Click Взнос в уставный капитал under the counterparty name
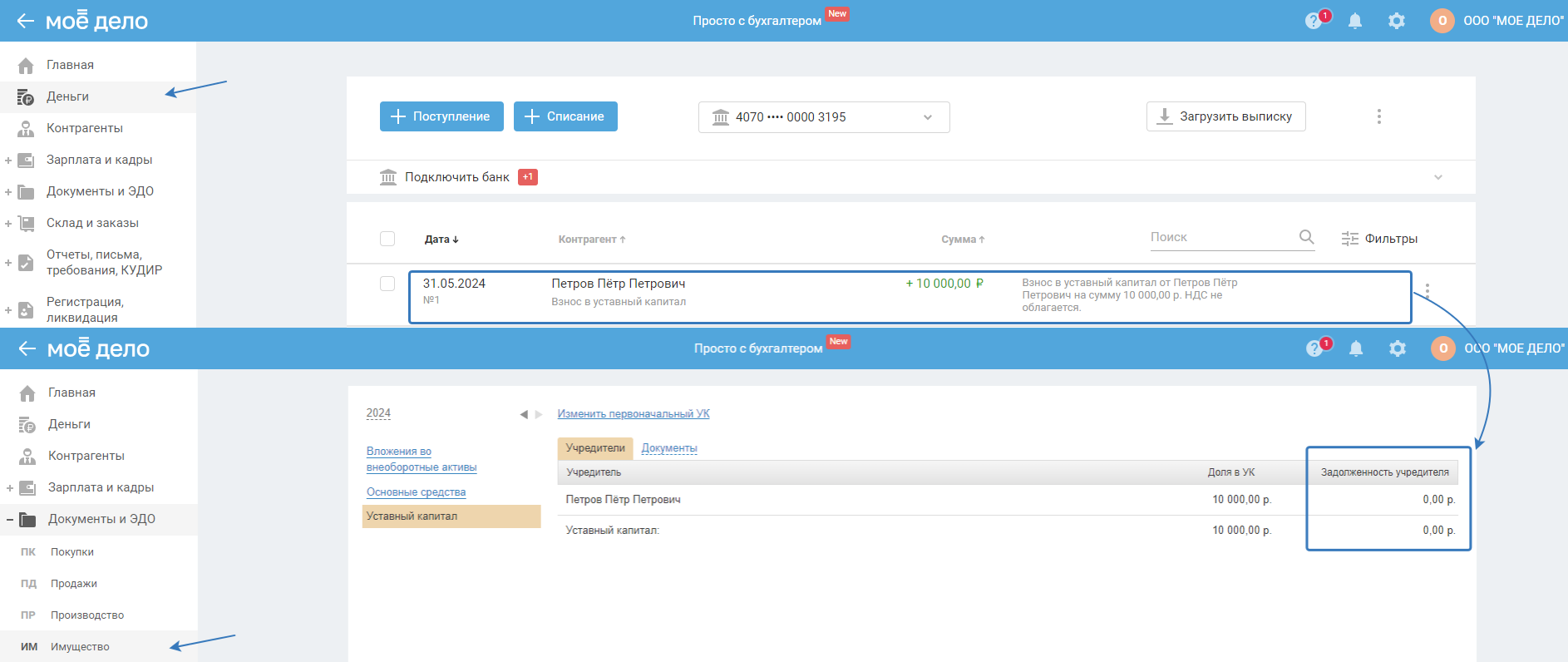The image size is (1568, 662). point(619,302)
